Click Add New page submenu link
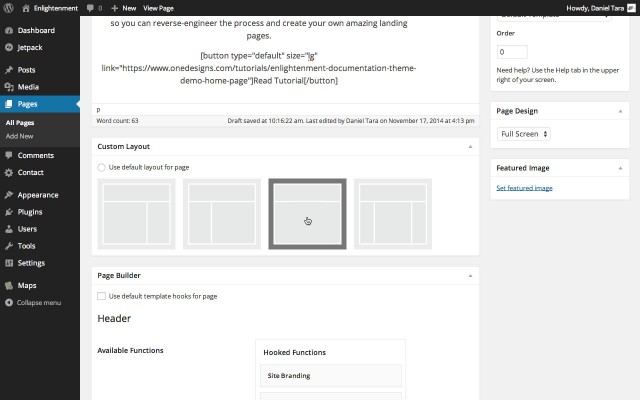The width and height of the screenshot is (640, 400). click(x=19, y=136)
